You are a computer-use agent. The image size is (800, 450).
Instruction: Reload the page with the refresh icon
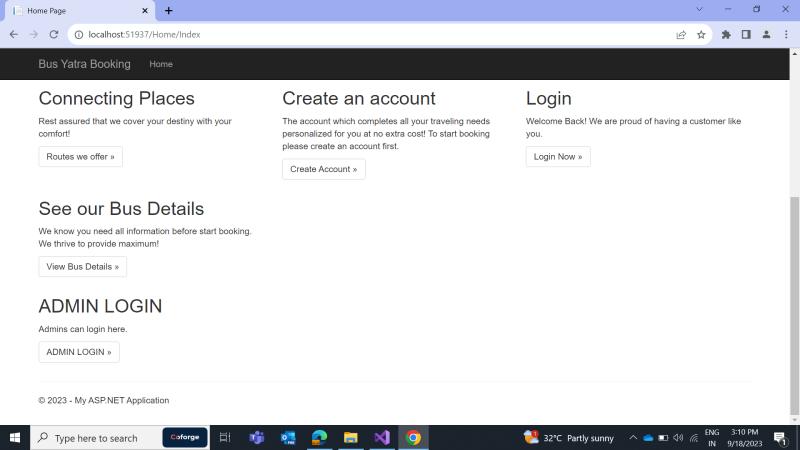(x=54, y=35)
